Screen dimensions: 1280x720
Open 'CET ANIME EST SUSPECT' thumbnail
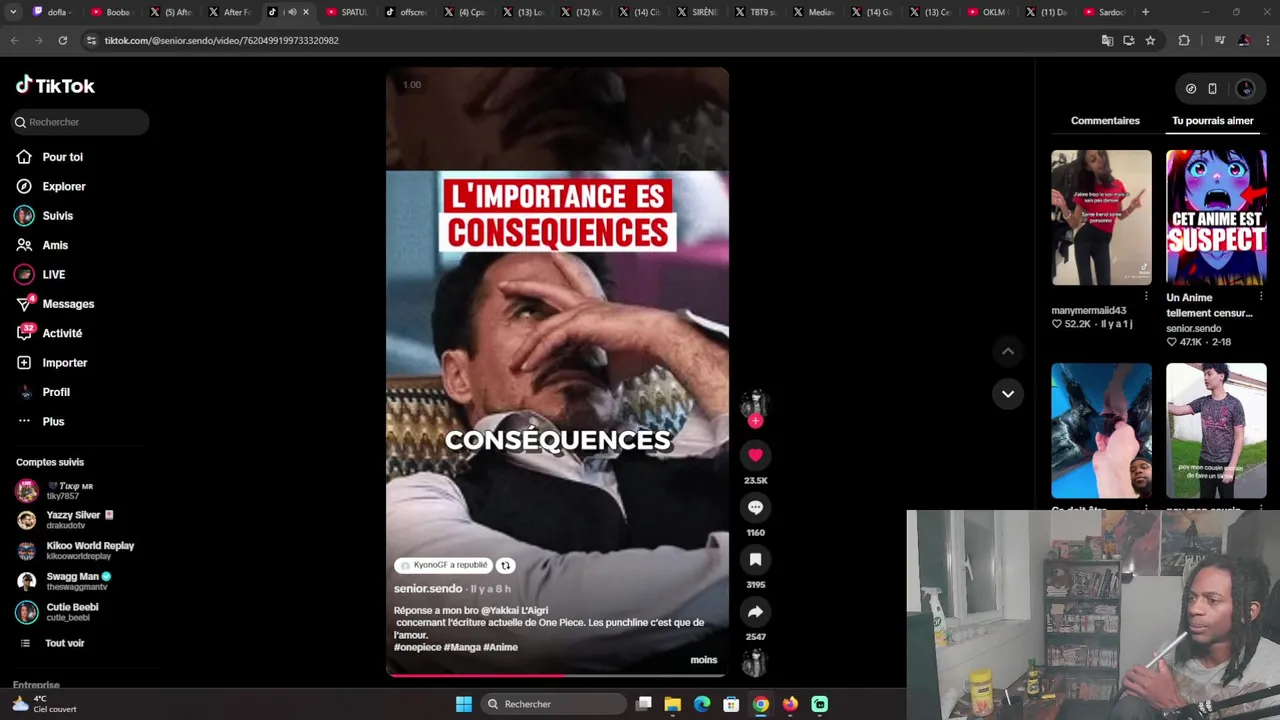coord(1216,217)
